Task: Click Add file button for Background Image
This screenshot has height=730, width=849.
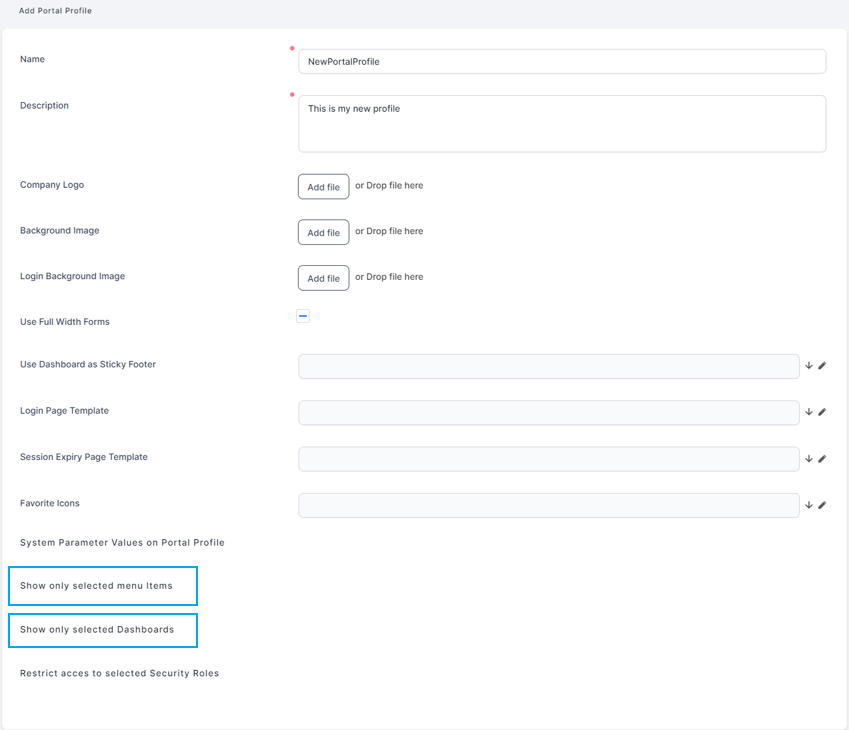Action: point(323,232)
